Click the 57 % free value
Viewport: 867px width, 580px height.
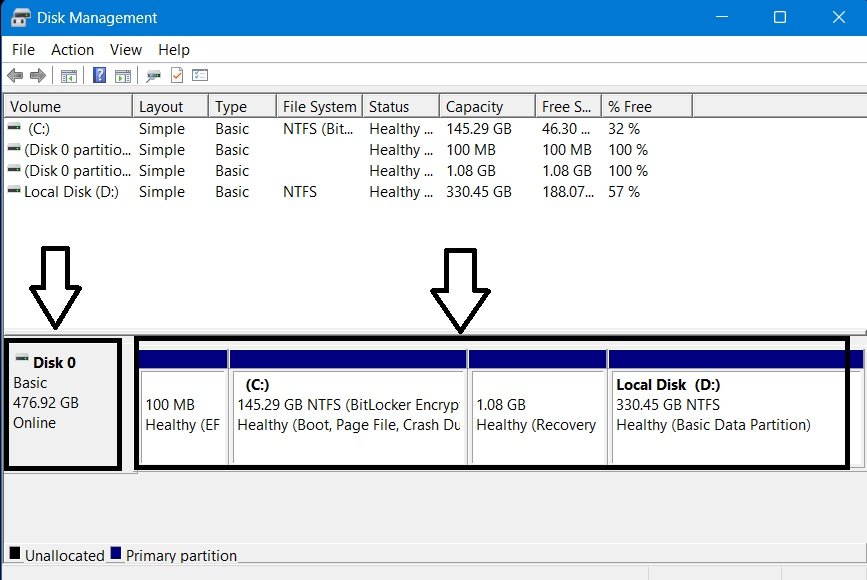point(624,192)
